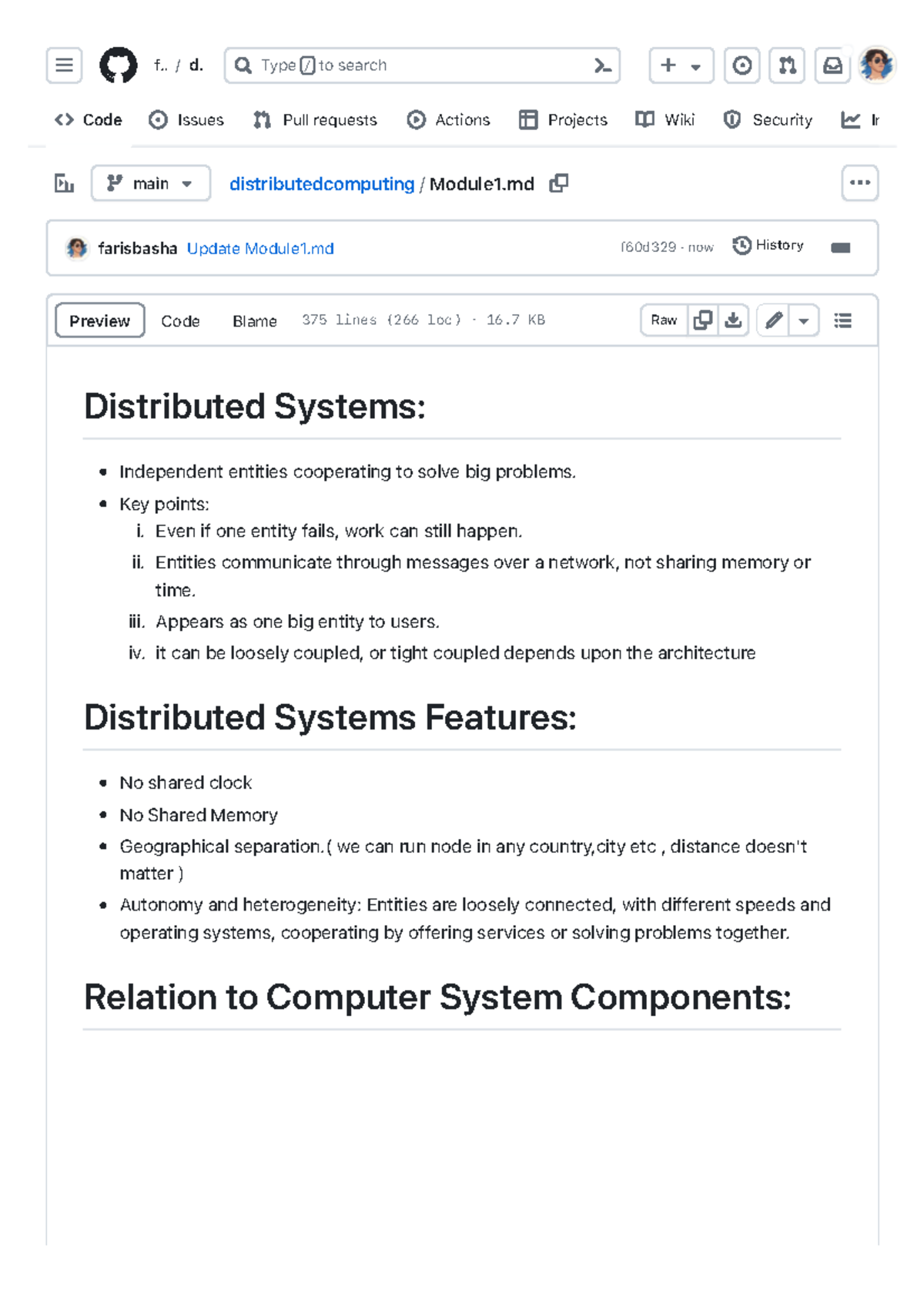Go to the Actions tab
Viewport: 924px width, 1308px height.
pos(449,120)
